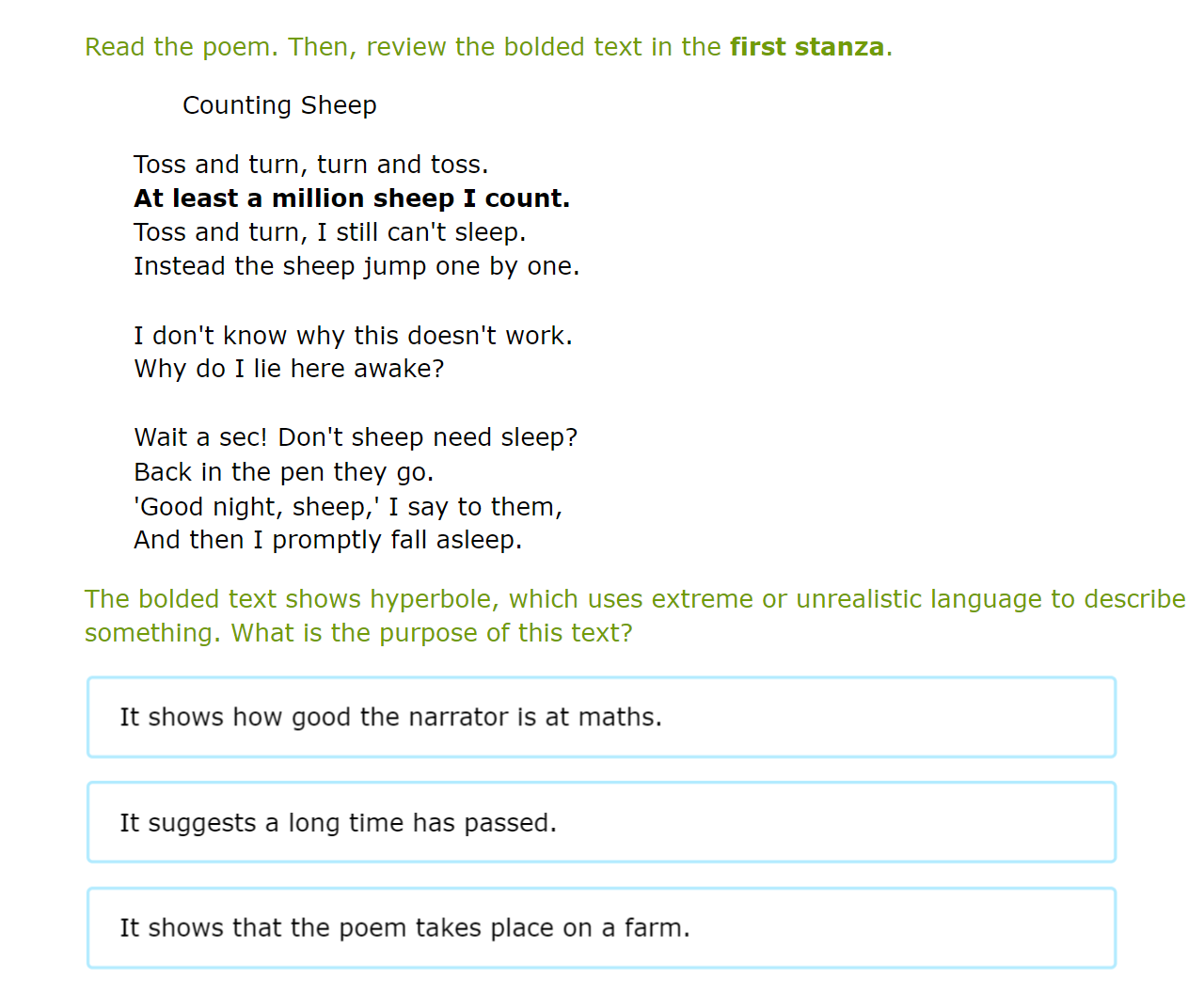This screenshot has width=1204, height=998.
Task: Click the question 'What is the purpose of this text?'
Action: (432, 633)
